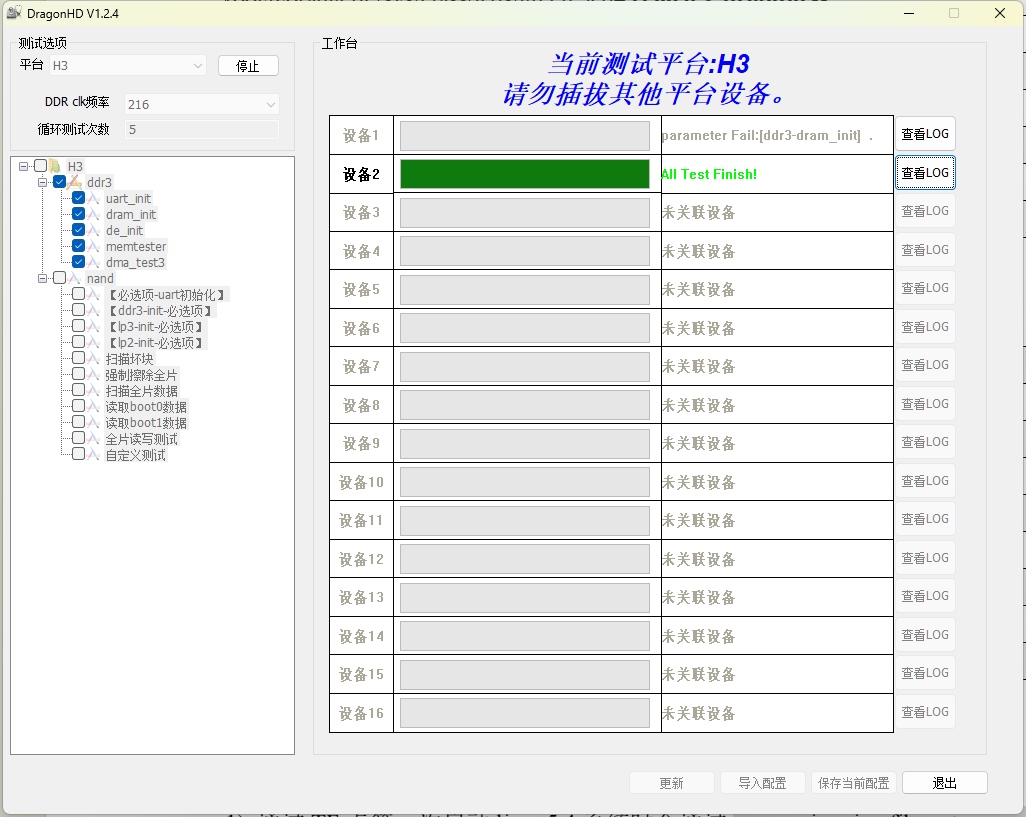
Task: Click the 停止 button
Action: pyautogui.click(x=248, y=65)
